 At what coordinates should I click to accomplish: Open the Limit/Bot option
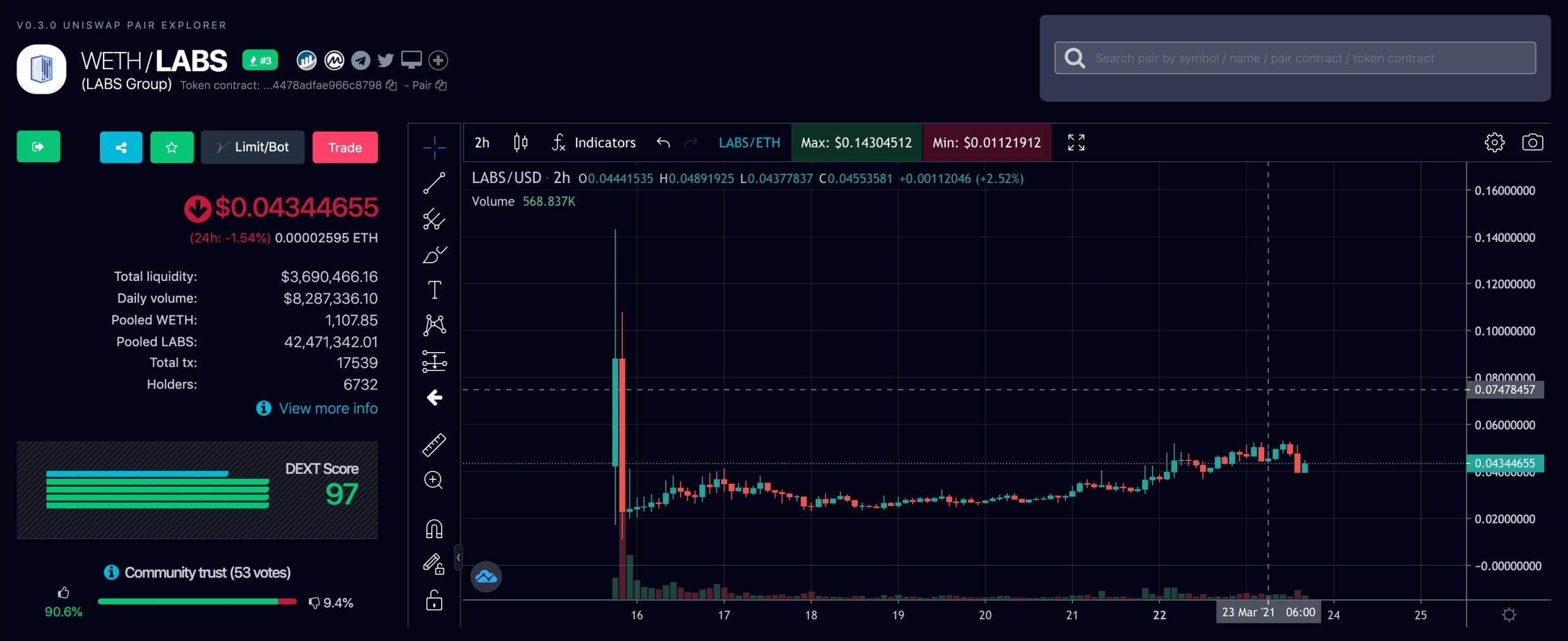pyautogui.click(x=252, y=147)
